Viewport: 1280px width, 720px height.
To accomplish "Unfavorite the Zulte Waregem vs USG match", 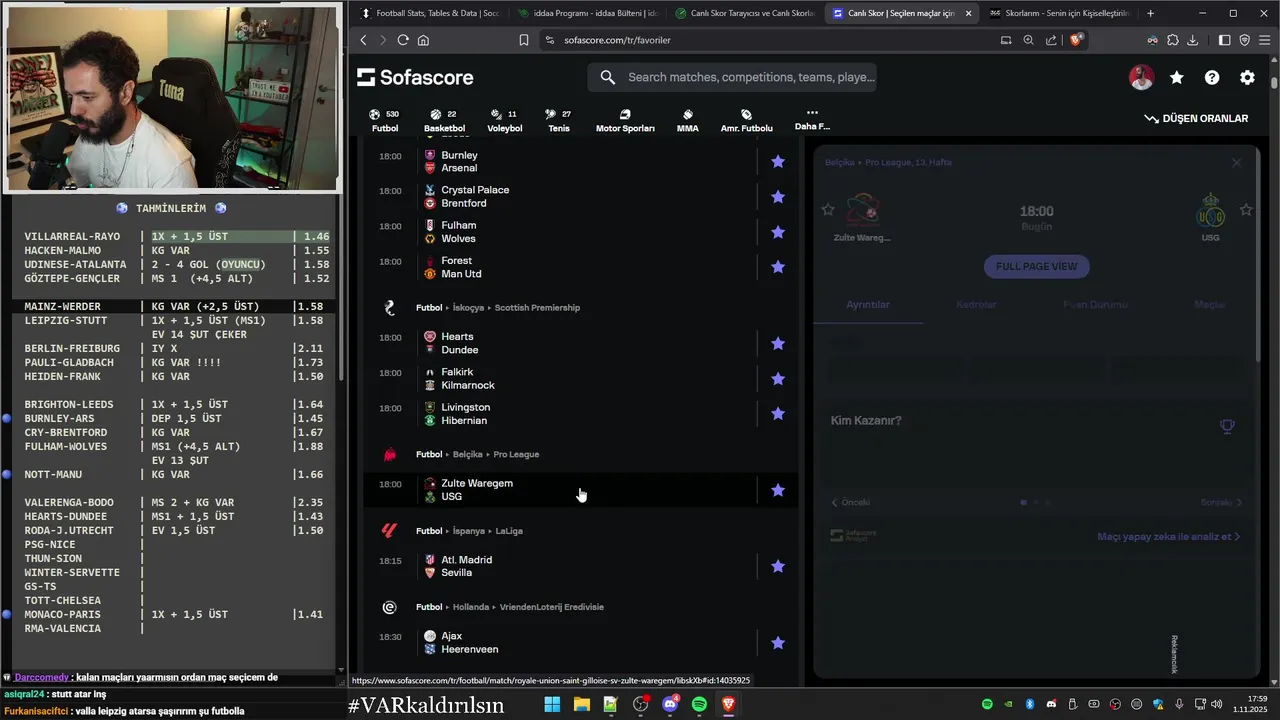I will point(778,490).
